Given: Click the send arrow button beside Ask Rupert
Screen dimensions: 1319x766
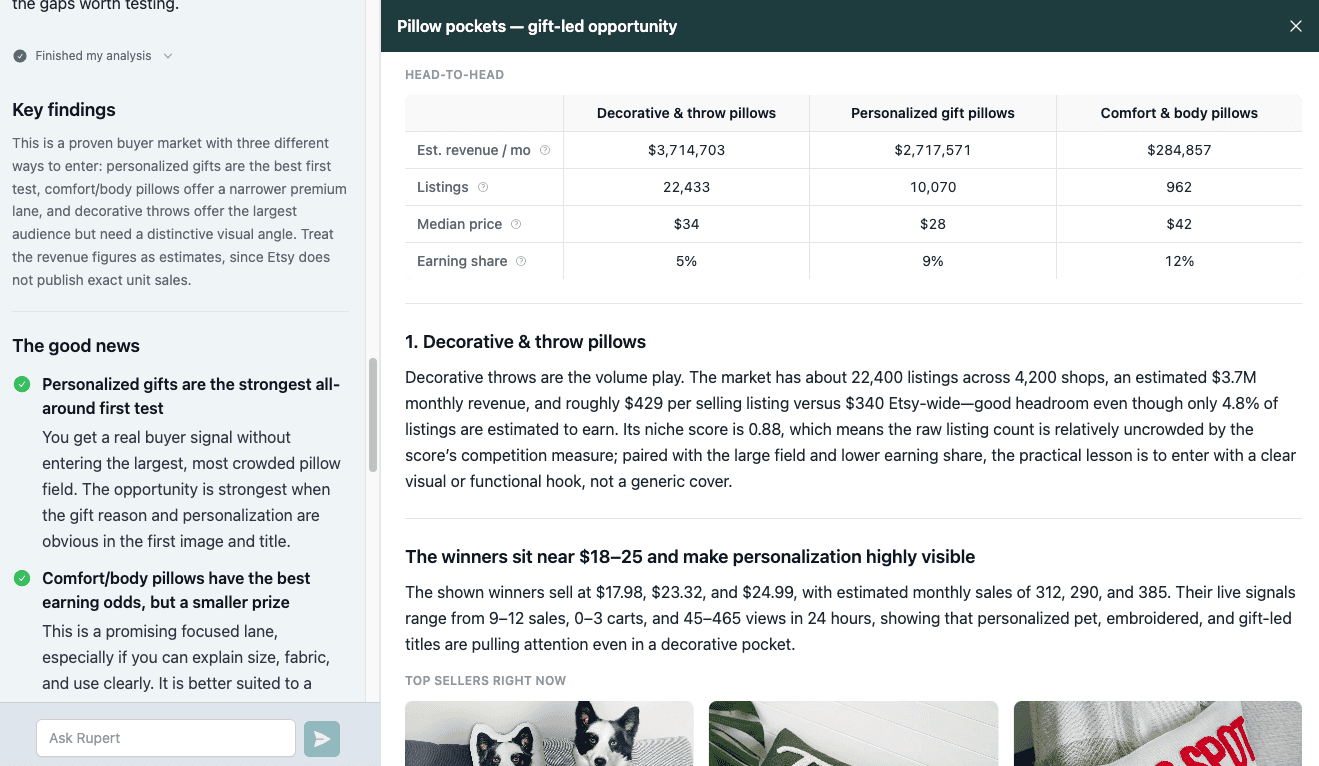Looking at the screenshot, I should point(322,739).
